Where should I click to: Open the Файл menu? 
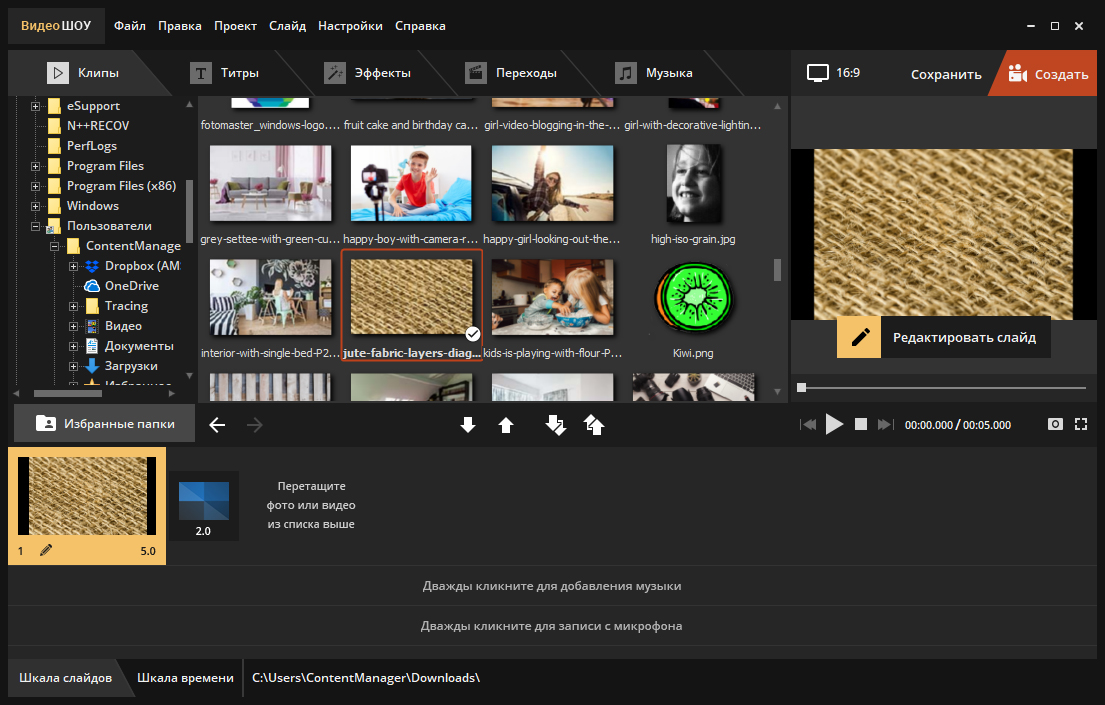coord(130,26)
